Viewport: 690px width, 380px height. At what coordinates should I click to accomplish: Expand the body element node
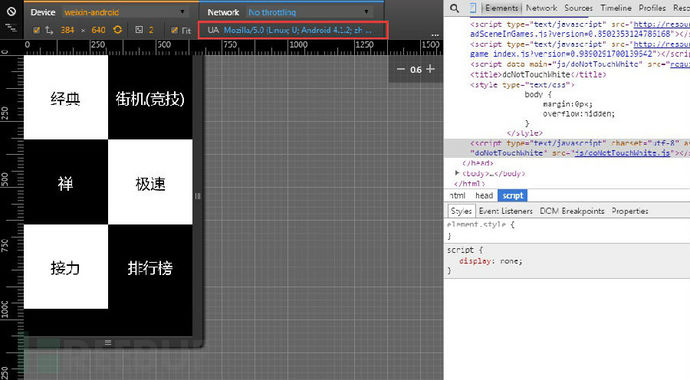pyautogui.click(x=457, y=173)
